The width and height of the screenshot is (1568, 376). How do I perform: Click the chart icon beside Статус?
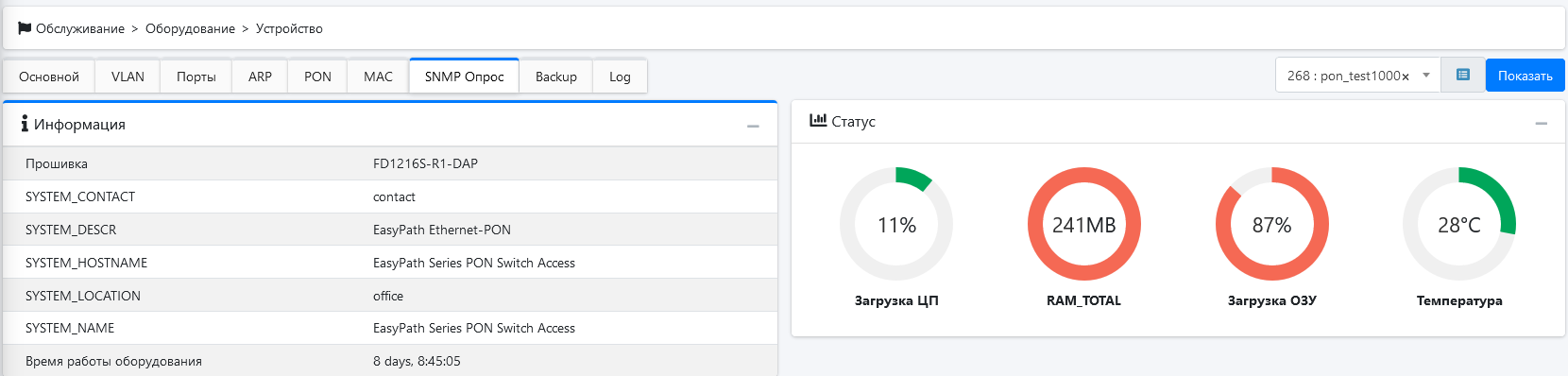pos(818,121)
